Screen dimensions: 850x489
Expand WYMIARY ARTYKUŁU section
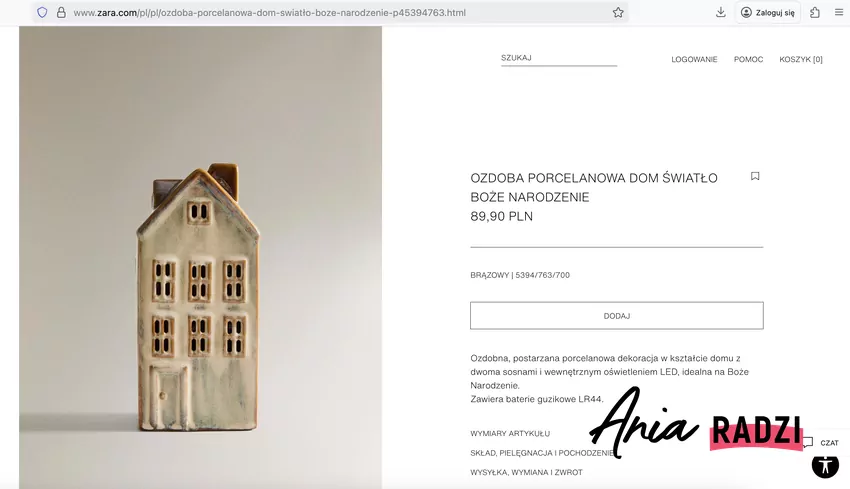[x=510, y=434]
